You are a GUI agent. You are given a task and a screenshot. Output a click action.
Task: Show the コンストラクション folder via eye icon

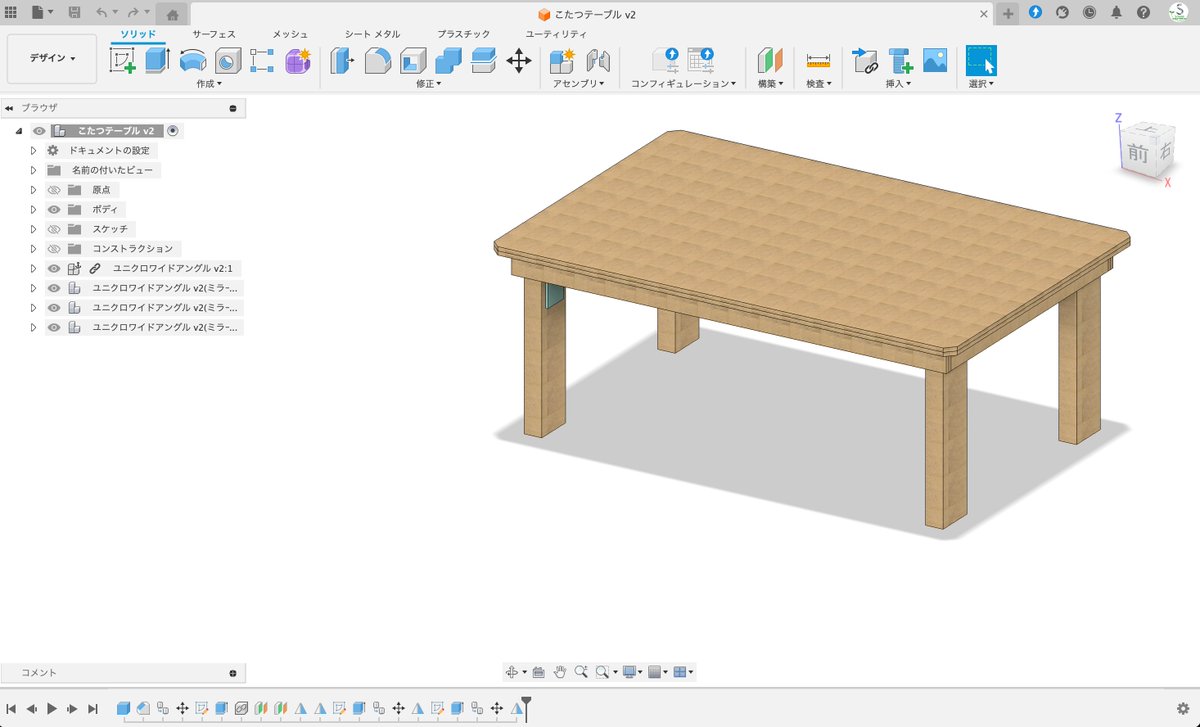click(x=55, y=249)
